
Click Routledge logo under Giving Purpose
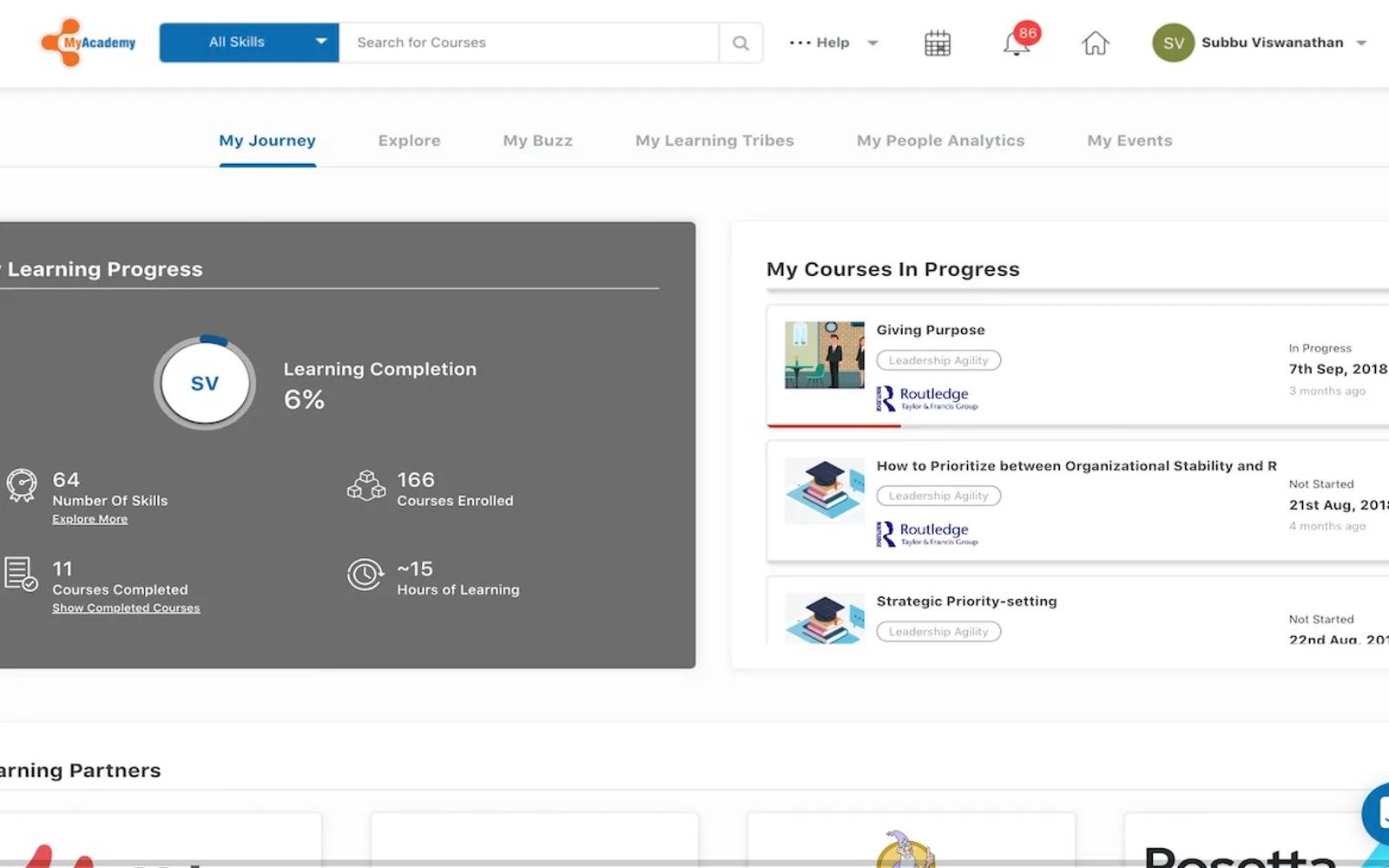(x=927, y=398)
